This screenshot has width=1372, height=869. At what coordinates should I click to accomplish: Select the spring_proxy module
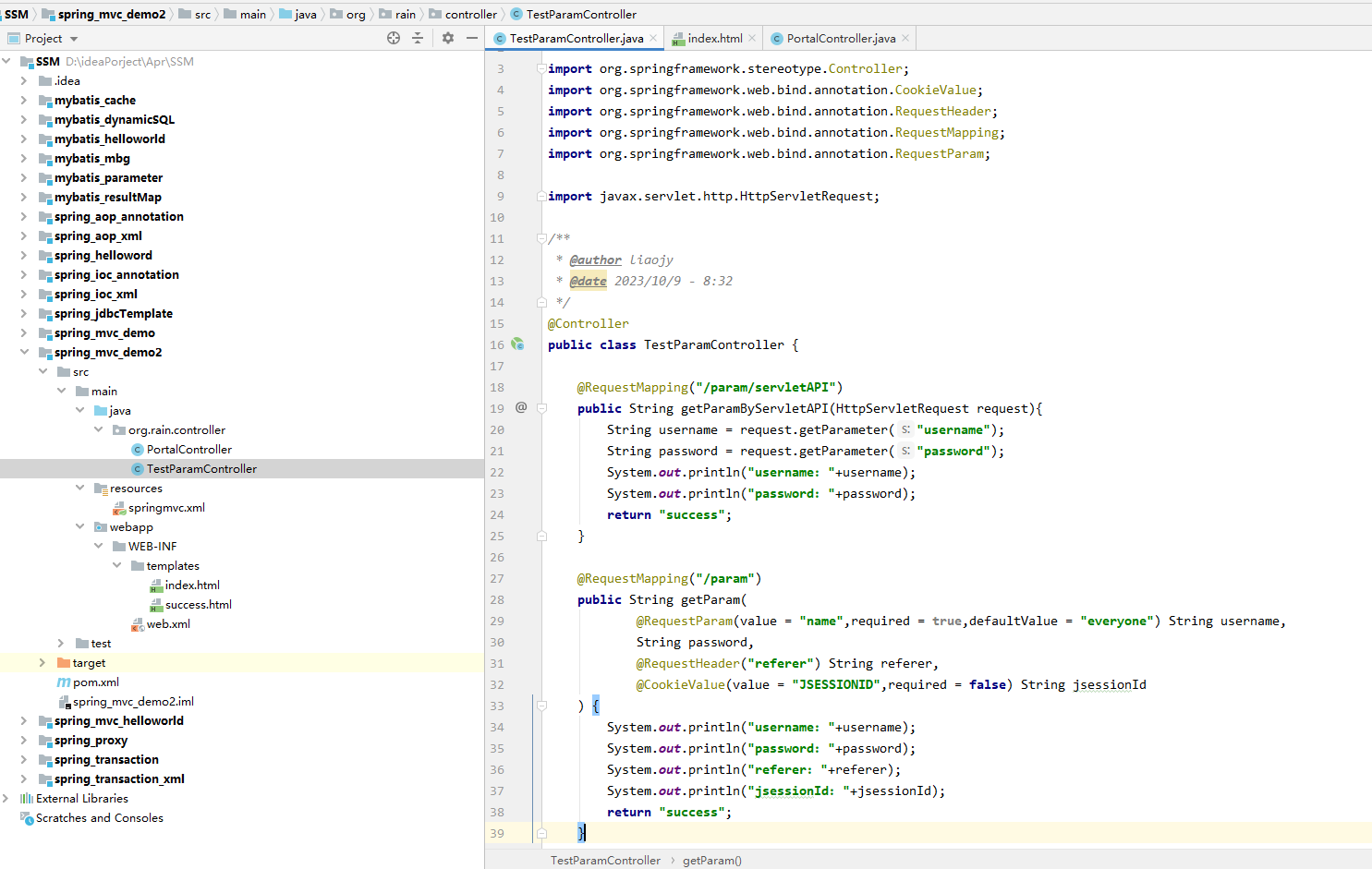pyautogui.click(x=91, y=741)
